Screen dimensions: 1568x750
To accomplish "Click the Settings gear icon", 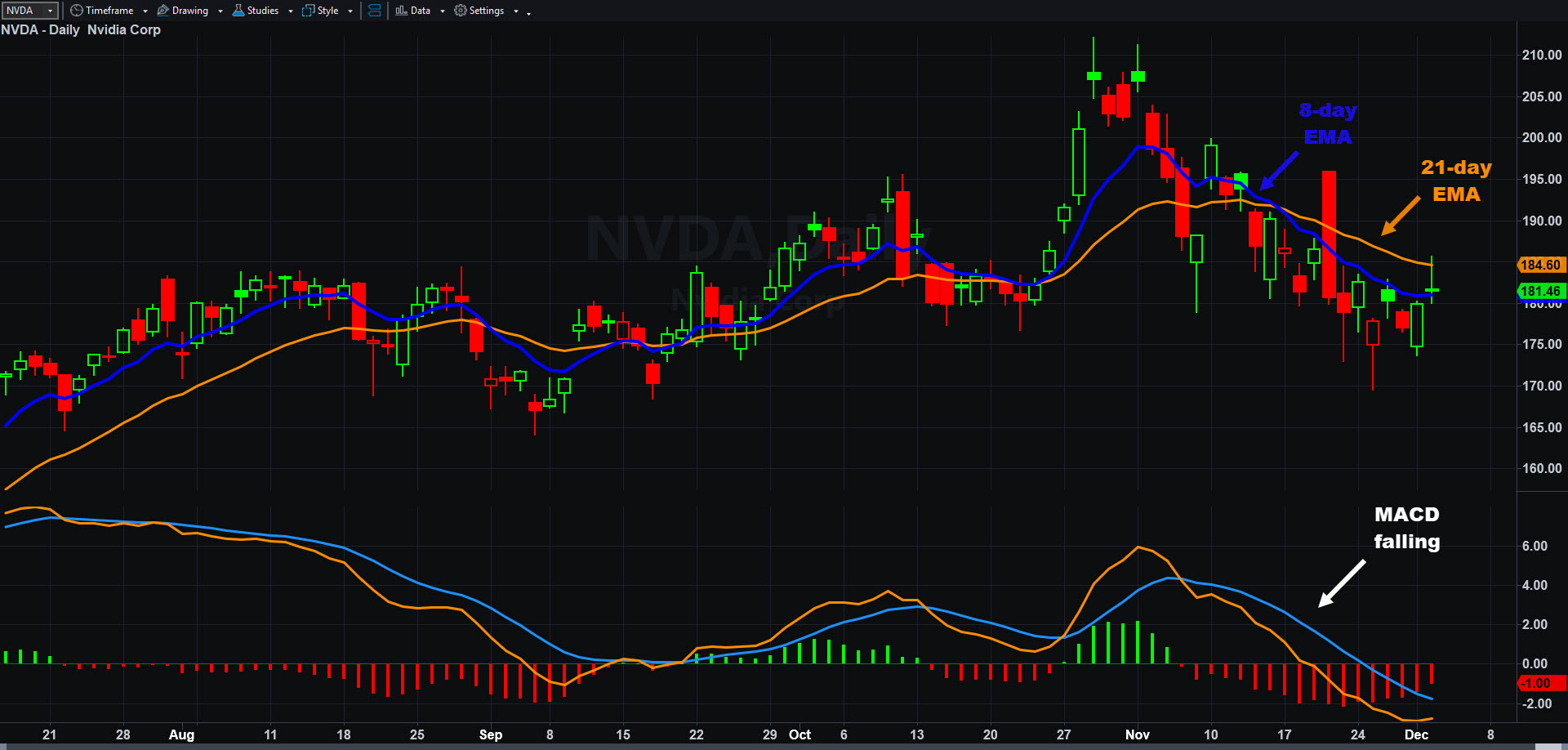I will 461,11.
